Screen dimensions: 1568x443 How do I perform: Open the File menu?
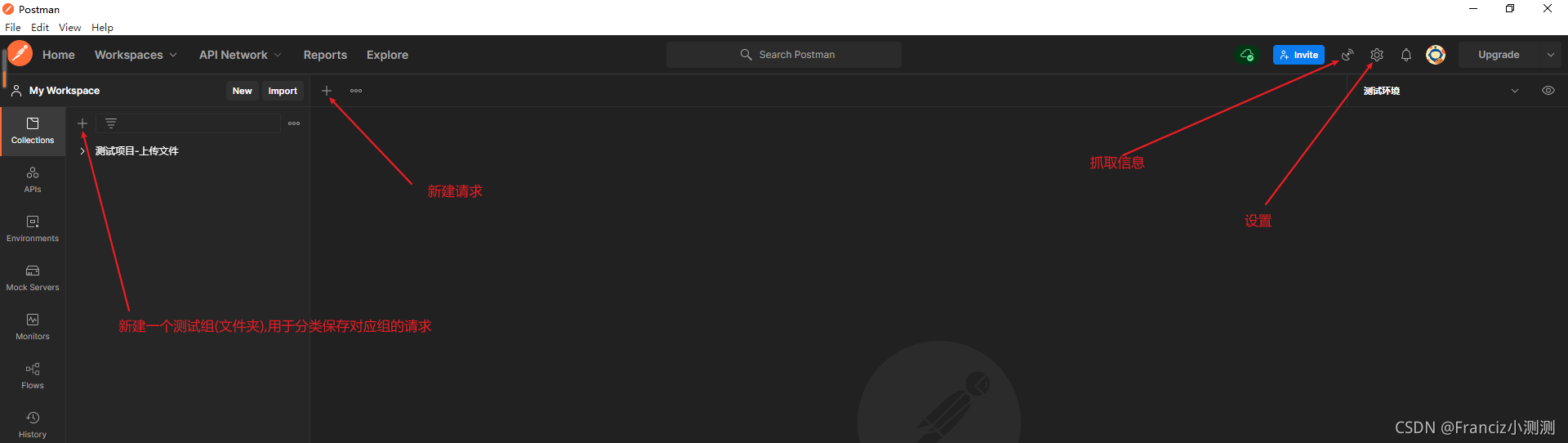click(x=13, y=27)
